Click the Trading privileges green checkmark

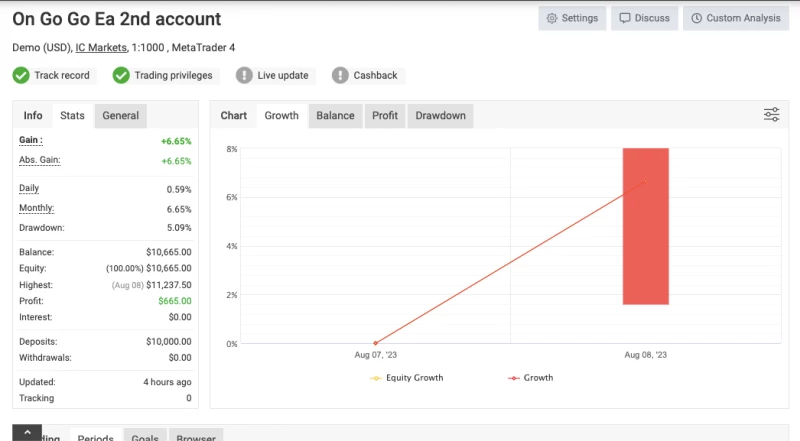point(121,75)
